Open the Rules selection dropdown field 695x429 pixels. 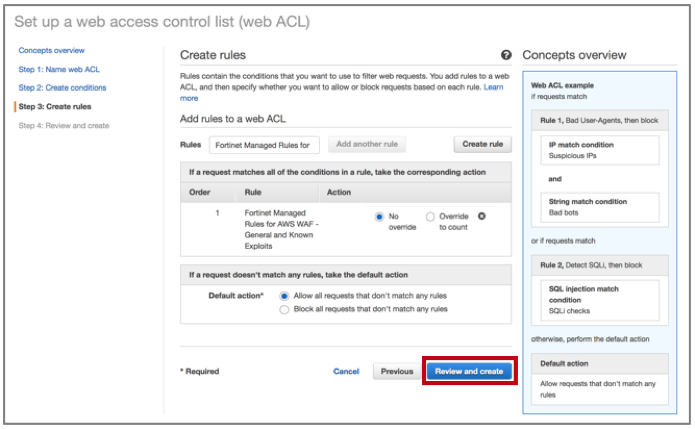pos(264,145)
